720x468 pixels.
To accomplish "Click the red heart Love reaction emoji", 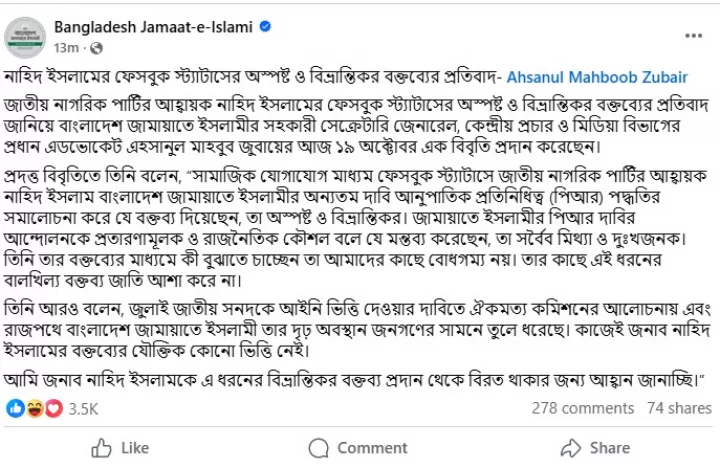I will click(x=51, y=408).
